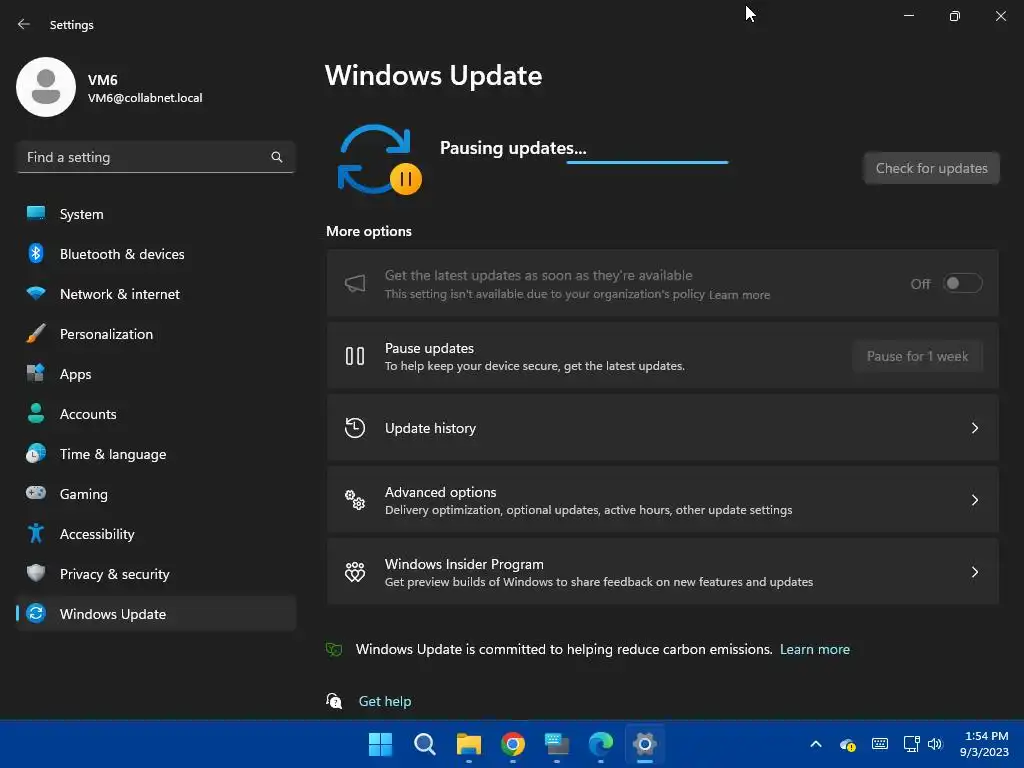Screen dimensions: 1024x768
Task: Open Windows Start menu
Action: 380,744
